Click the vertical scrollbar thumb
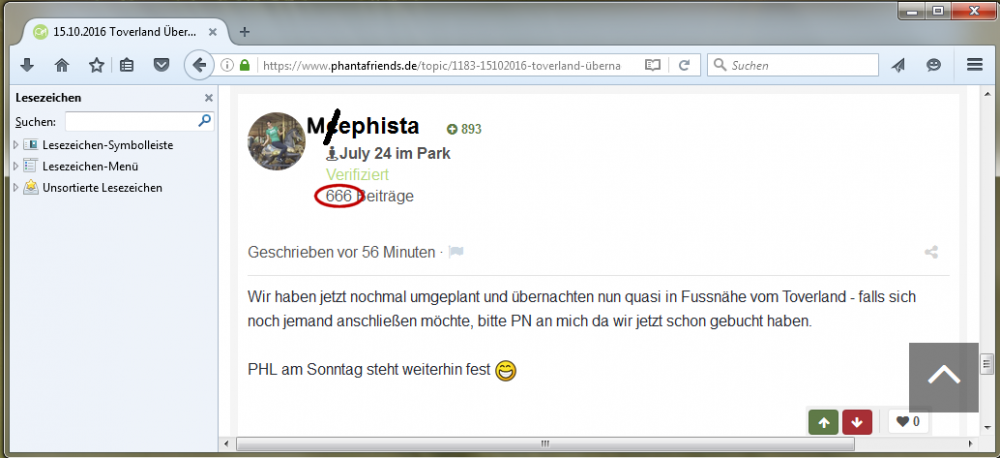This screenshot has height=458, width=1000. tap(987, 364)
